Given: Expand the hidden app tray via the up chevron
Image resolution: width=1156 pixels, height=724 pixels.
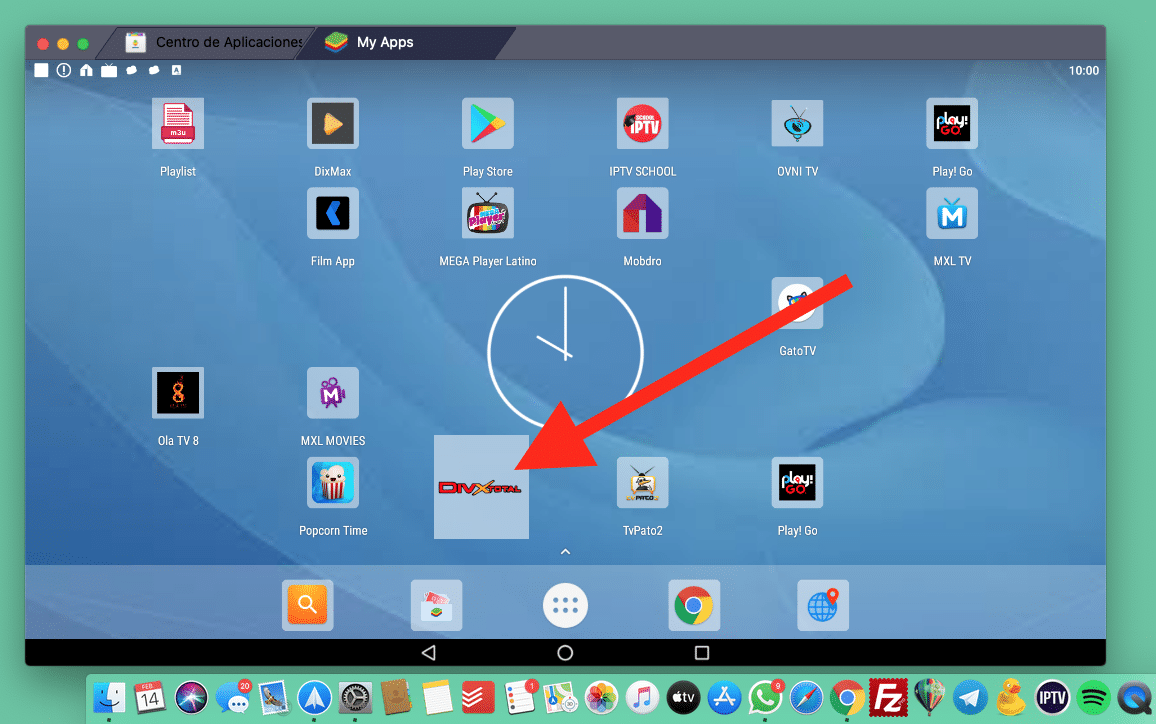Looking at the screenshot, I should pyautogui.click(x=565, y=551).
